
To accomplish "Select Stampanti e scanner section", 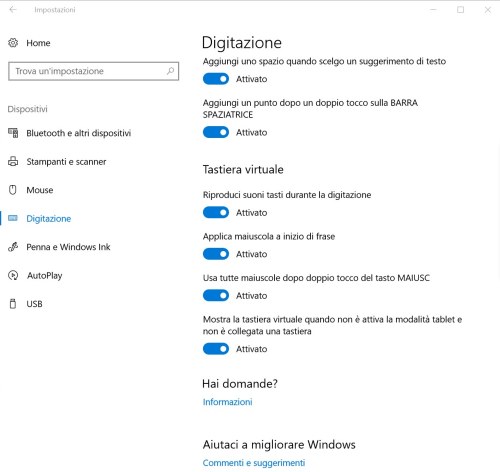I will pos(66,162).
